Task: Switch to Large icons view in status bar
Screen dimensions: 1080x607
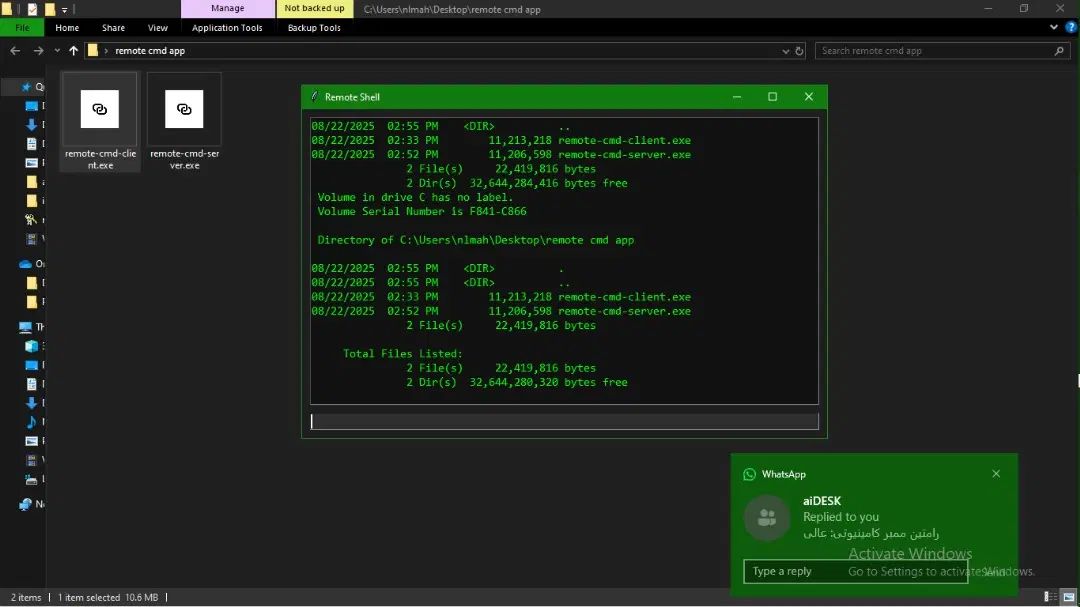Action: (1068, 597)
